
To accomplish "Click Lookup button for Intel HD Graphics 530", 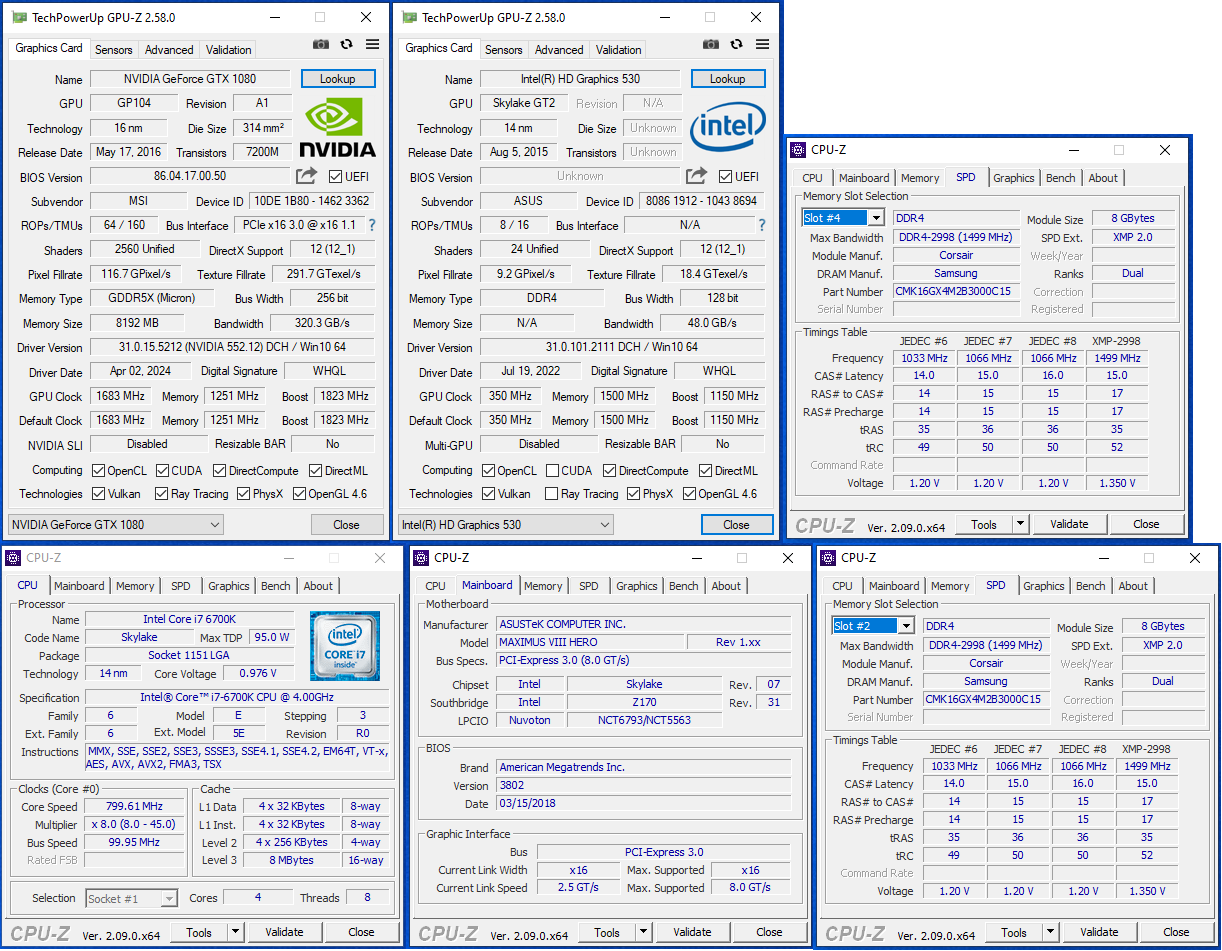I will [x=727, y=79].
